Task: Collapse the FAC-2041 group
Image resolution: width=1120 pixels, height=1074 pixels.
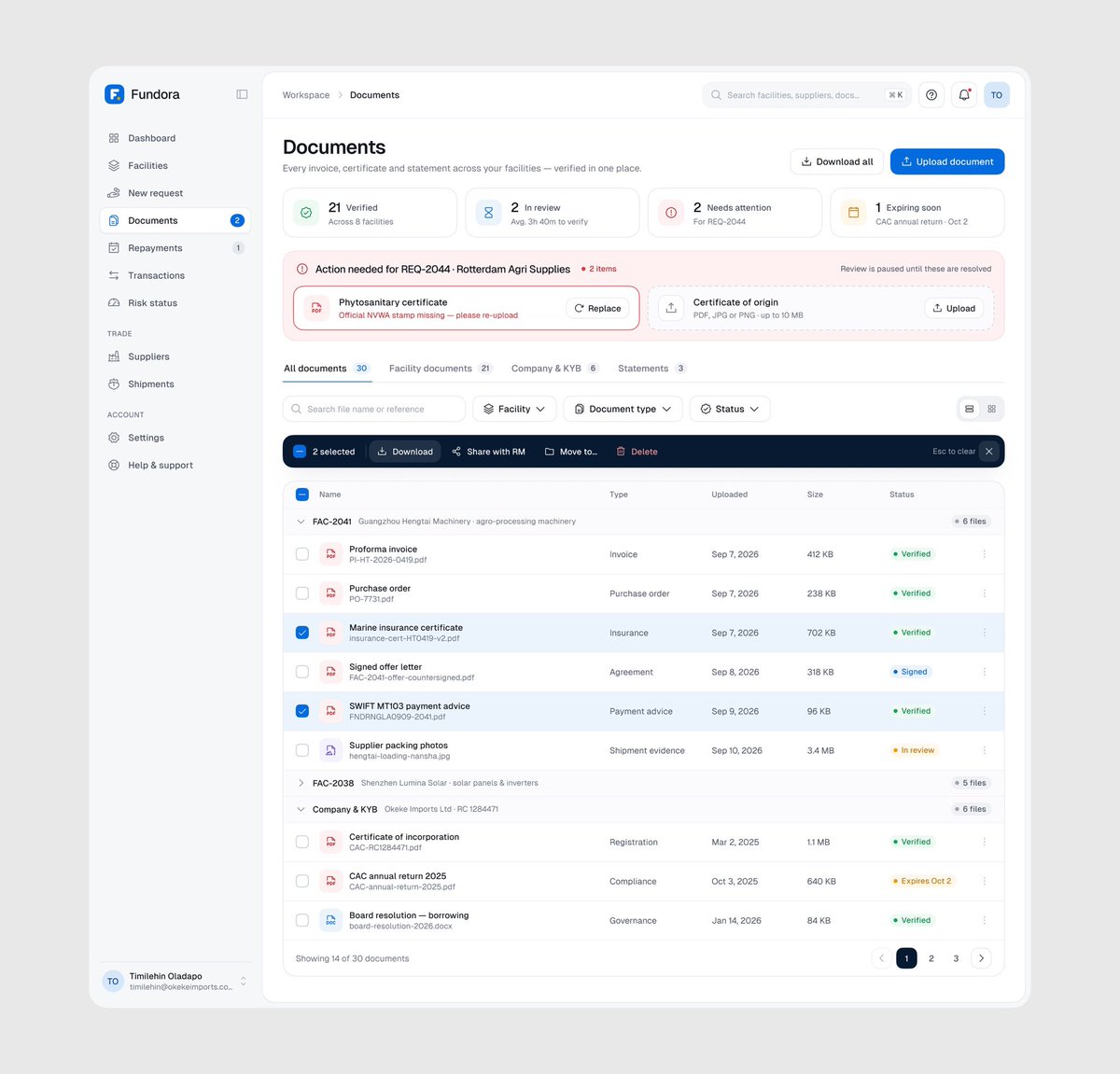Action: pyautogui.click(x=301, y=522)
